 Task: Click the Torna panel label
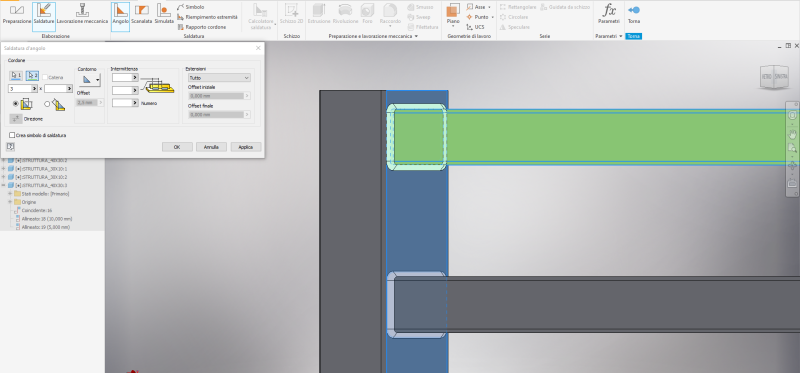(633, 36)
